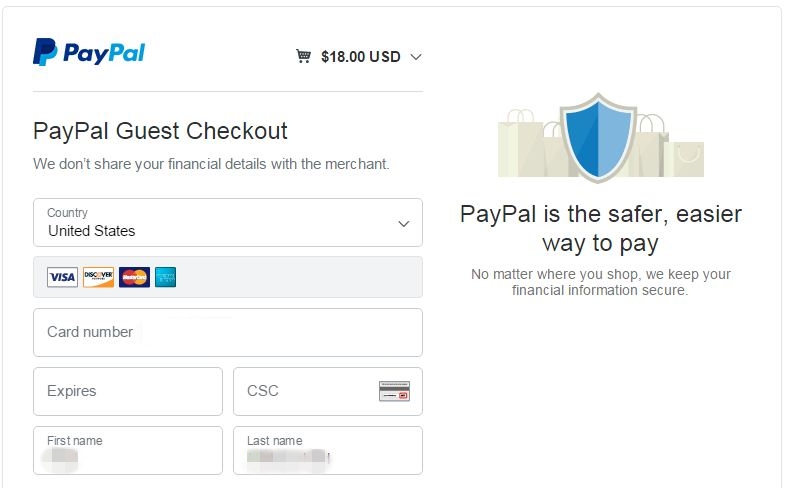This screenshot has width=786, height=488.
Task: Click into the CSC field
Action: 328,391
